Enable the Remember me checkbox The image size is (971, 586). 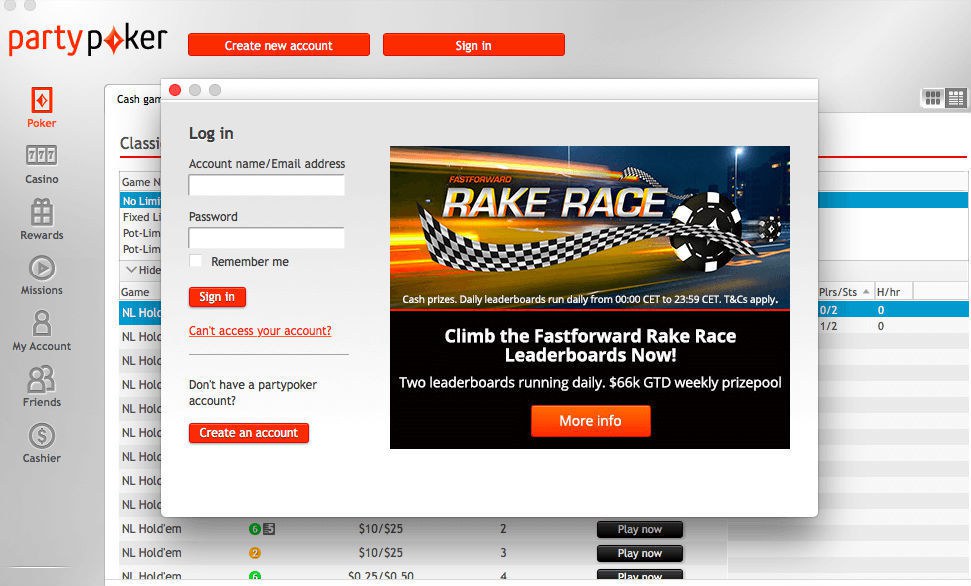point(196,261)
